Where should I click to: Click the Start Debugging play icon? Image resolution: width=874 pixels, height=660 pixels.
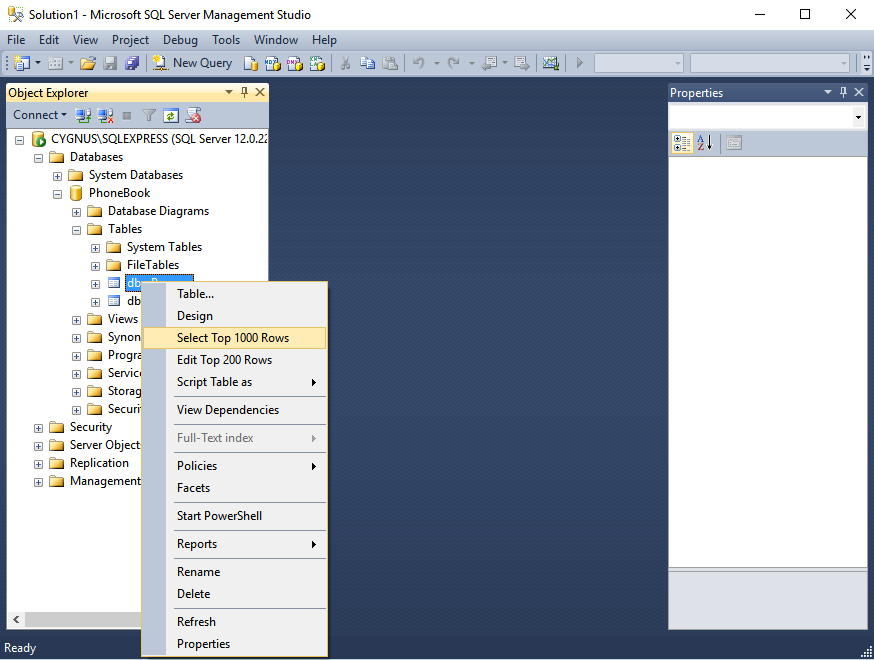tap(580, 63)
